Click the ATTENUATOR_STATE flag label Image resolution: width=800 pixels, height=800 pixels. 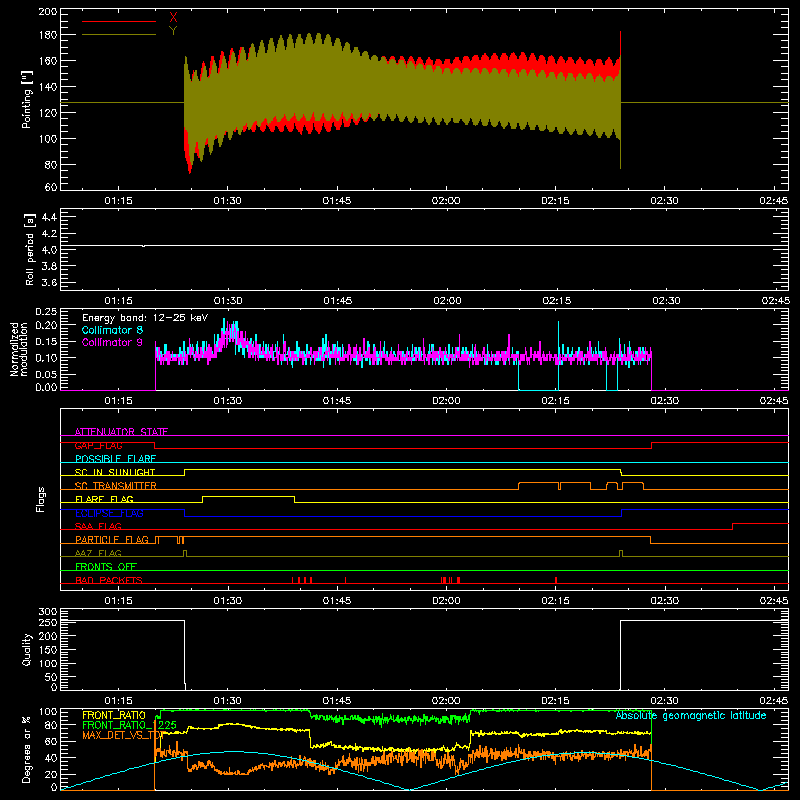(x=121, y=432)
